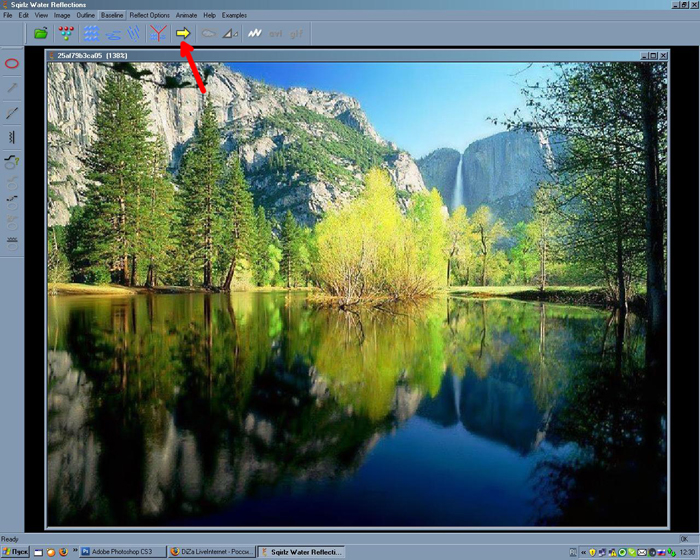The width and height of the screenshot is (700, 560).
Task: Click the bottom wavy baseline tool icon
Action: (12, 243)
